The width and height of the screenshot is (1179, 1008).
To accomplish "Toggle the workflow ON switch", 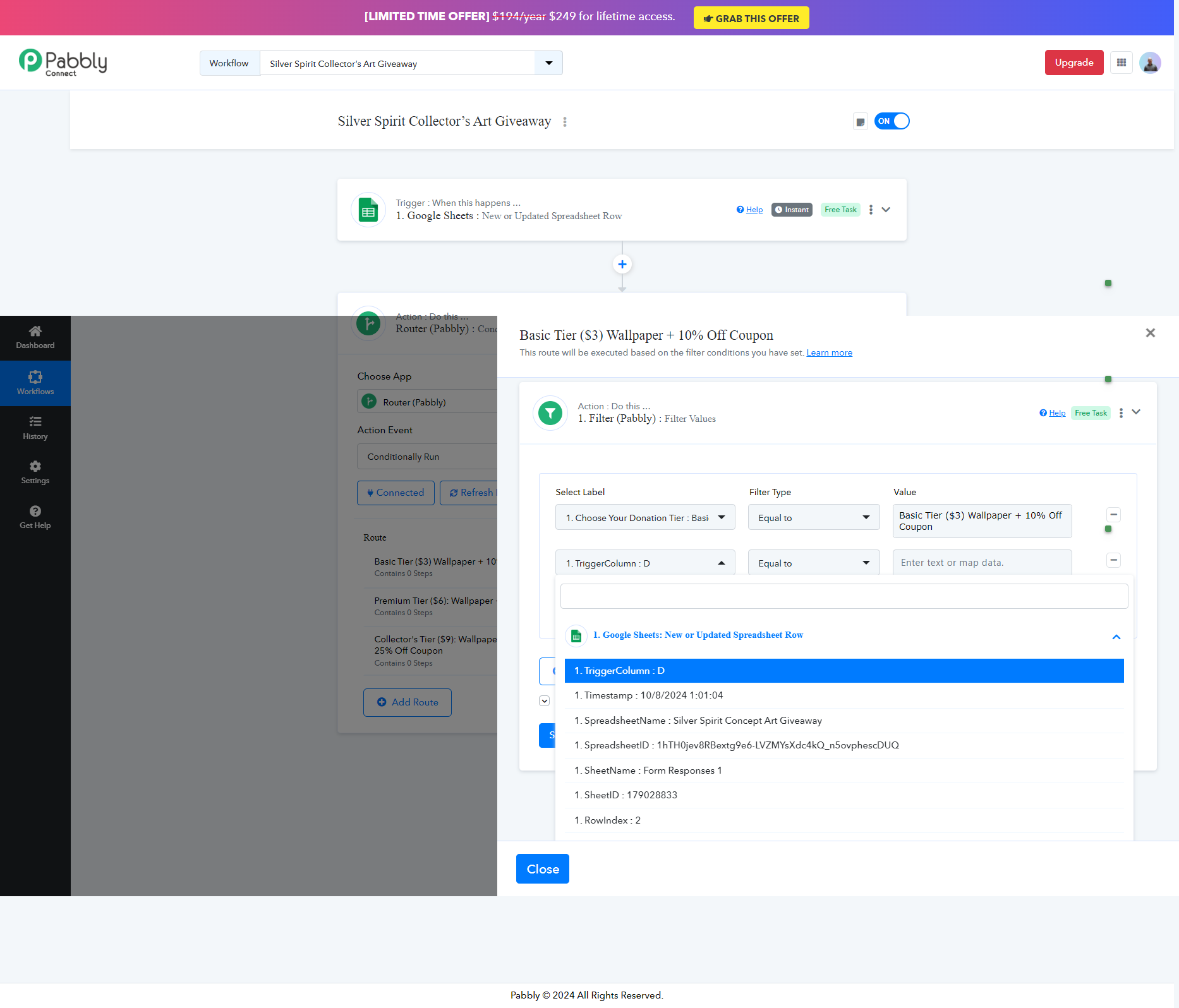I will tap(892, 121).
